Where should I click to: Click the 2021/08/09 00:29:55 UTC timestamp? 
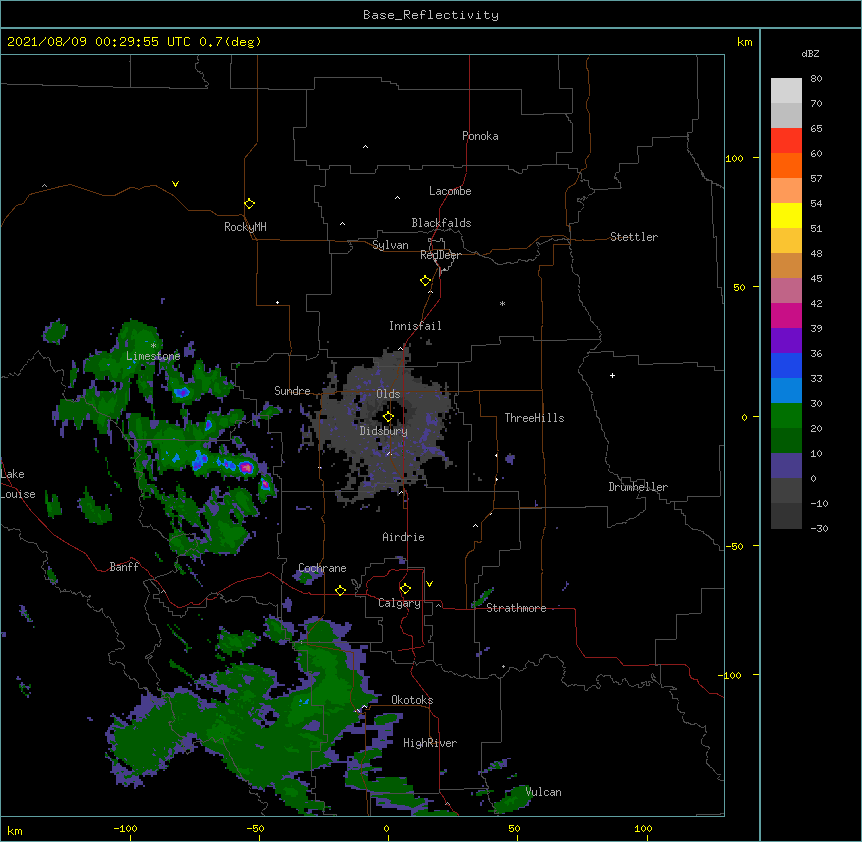coord(99,42)
